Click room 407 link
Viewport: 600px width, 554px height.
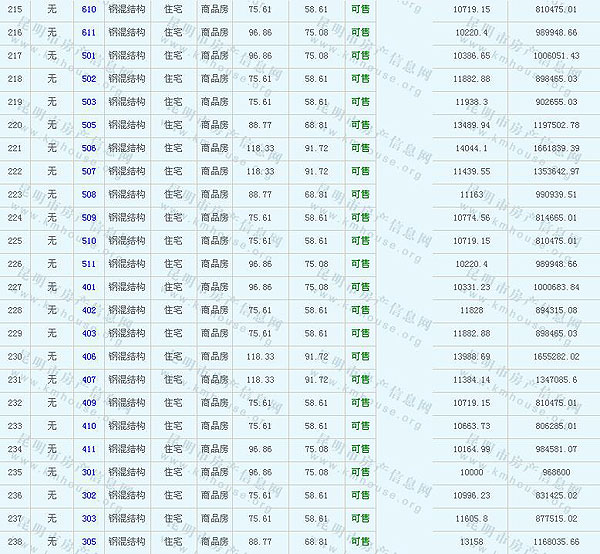[89, 379]
